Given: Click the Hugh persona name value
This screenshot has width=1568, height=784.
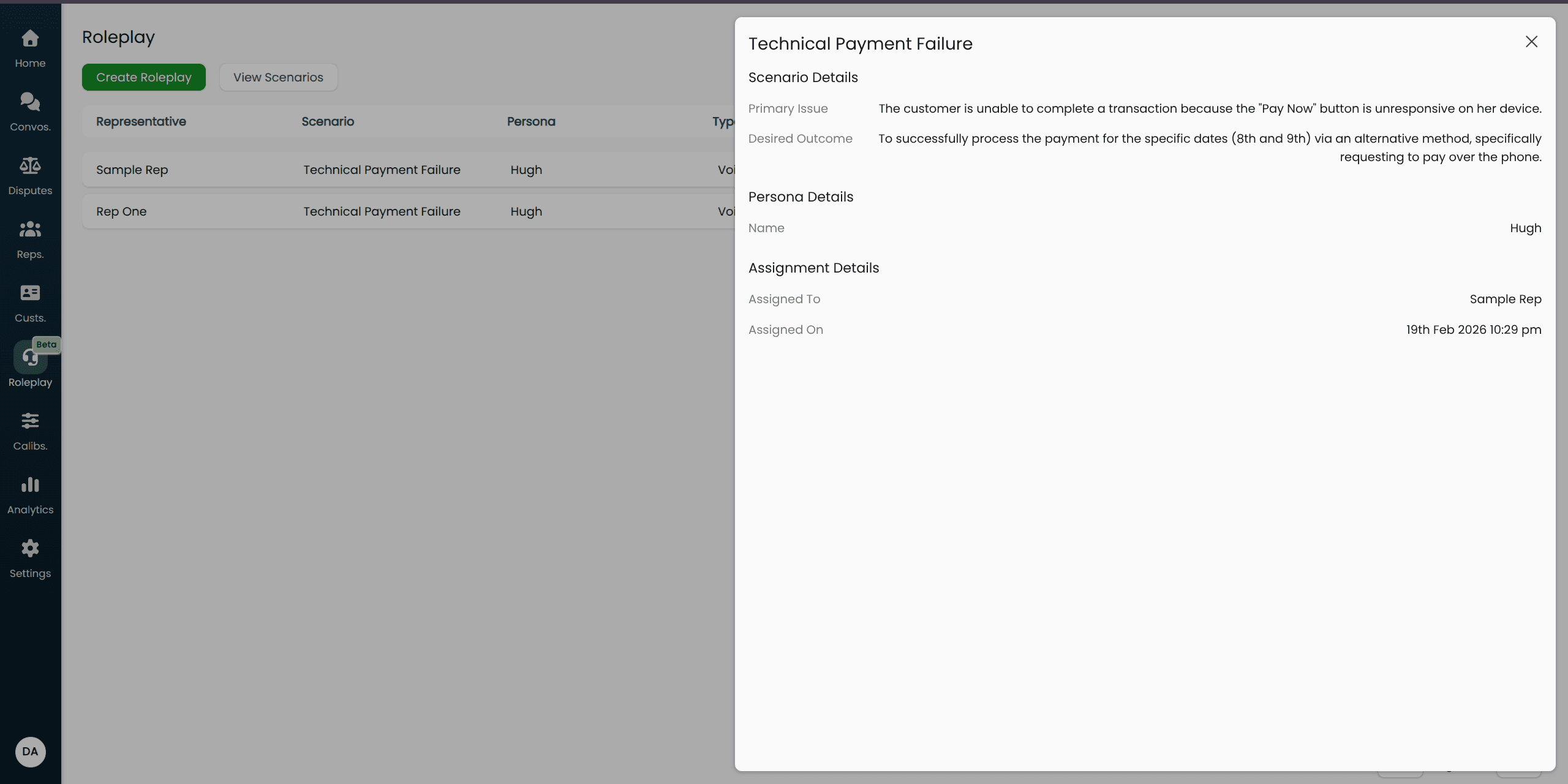Looking at the screenshot, I should click(x=1525, y=227).
